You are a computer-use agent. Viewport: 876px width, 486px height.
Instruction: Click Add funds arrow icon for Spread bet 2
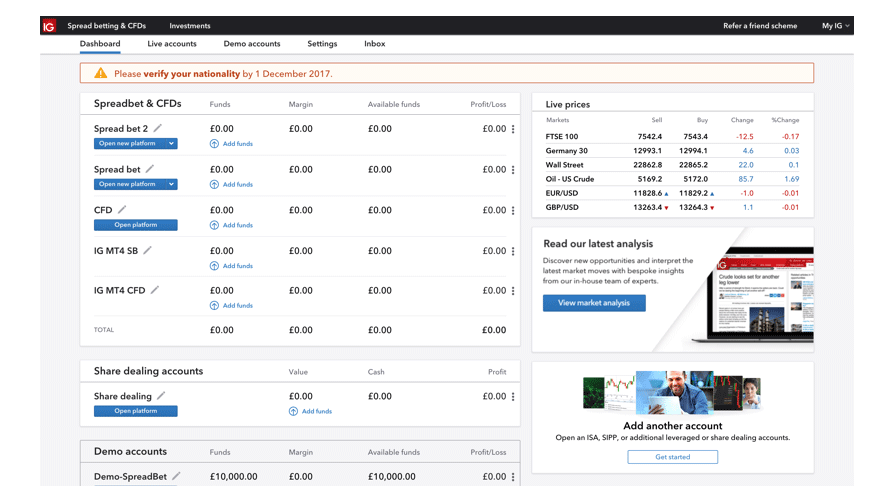point(214,144)
